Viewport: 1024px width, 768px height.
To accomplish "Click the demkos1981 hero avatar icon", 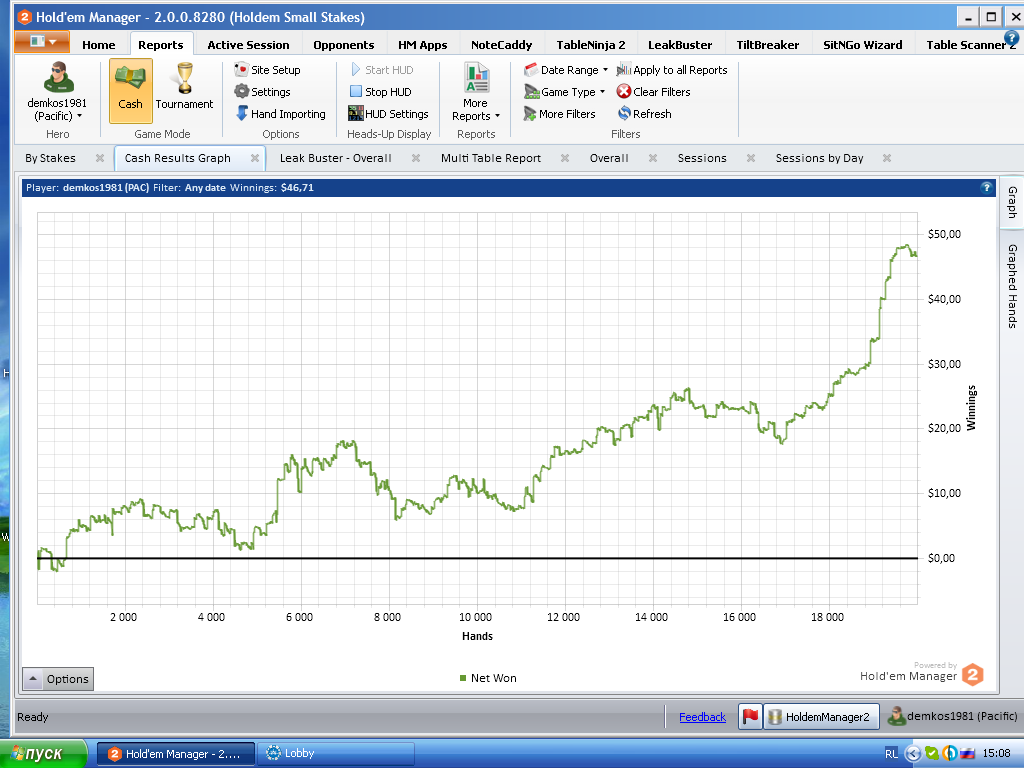I will point(58,77).
